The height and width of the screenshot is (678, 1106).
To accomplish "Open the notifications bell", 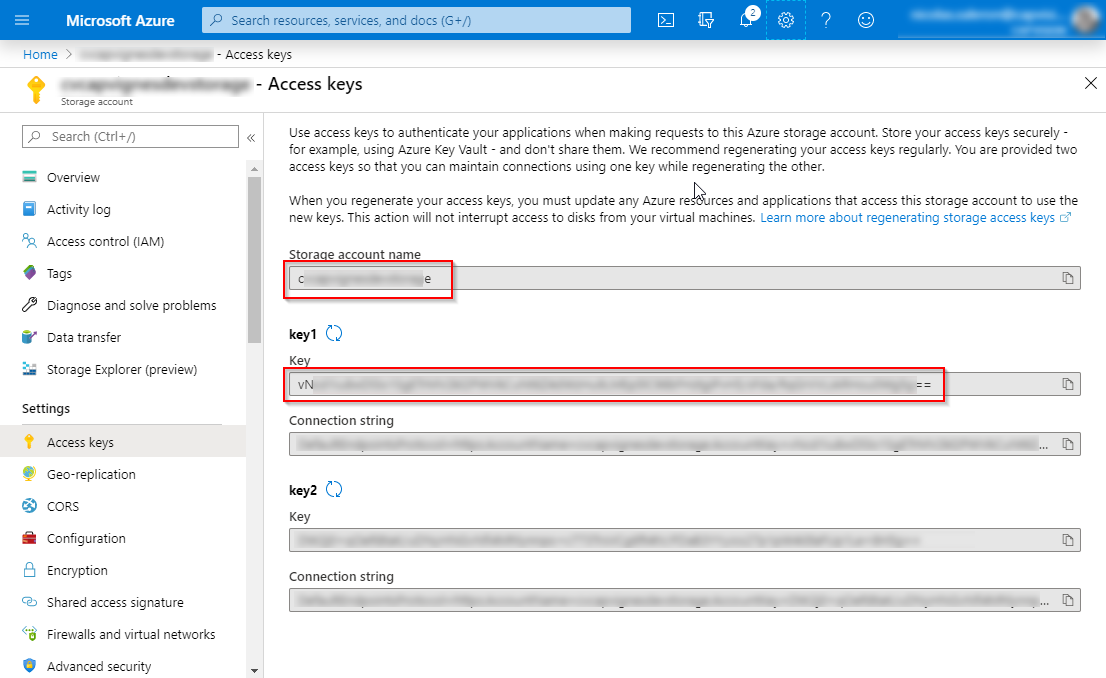I will 746,20.
